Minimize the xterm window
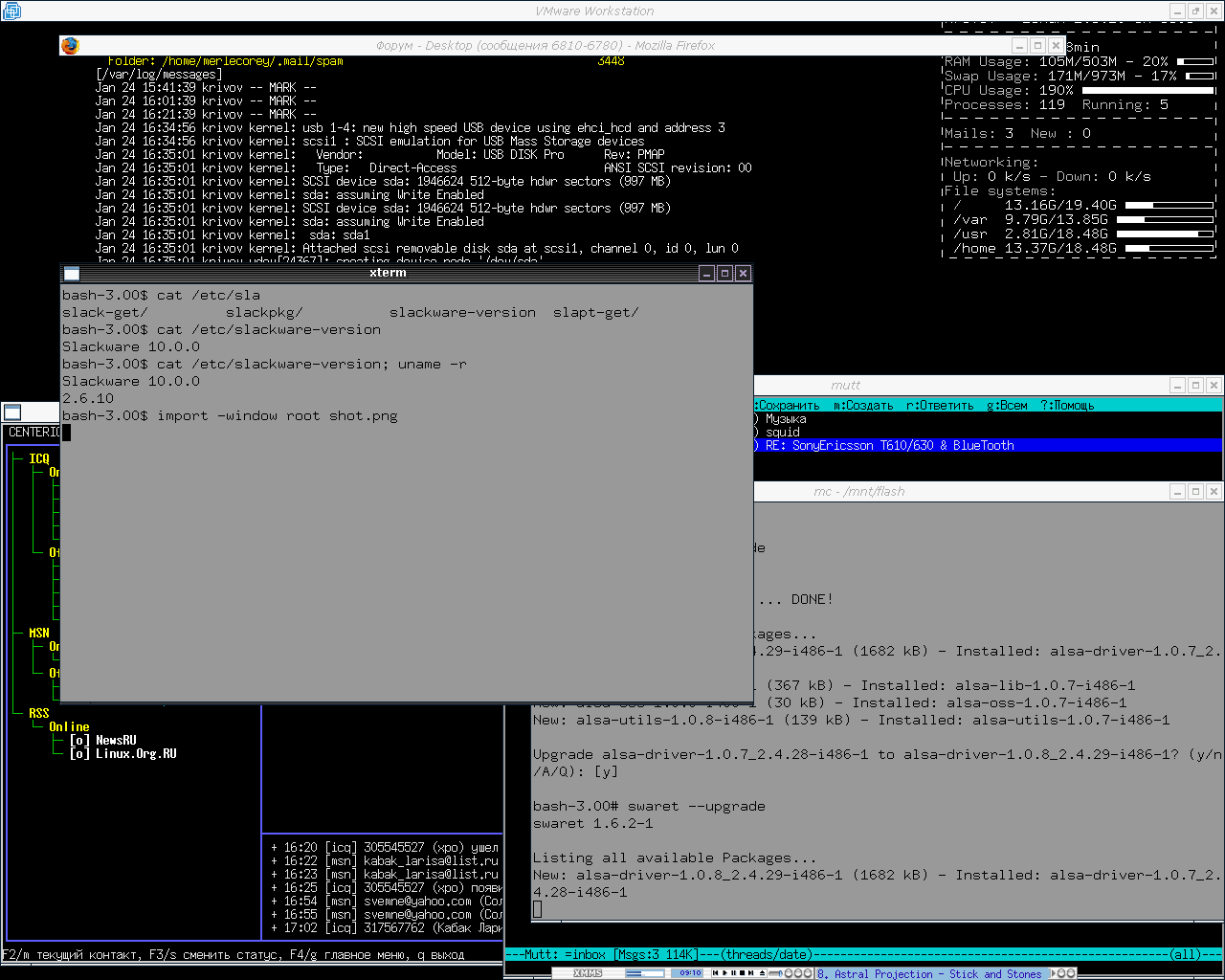This screenshot has width=1225, height=980. [706, 274]
